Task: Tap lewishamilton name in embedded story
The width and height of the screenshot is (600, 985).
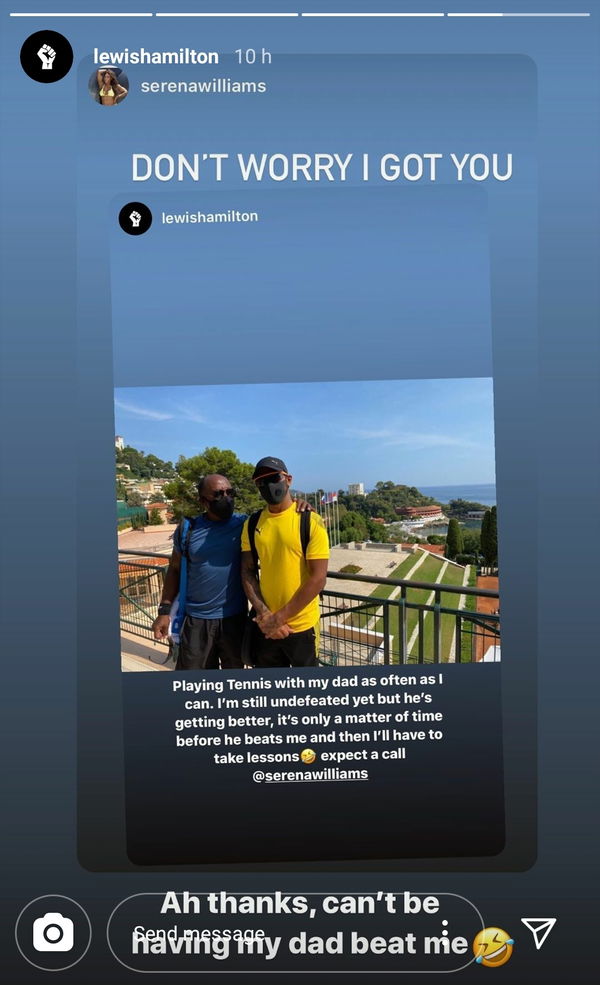Action: click(210, 217)
